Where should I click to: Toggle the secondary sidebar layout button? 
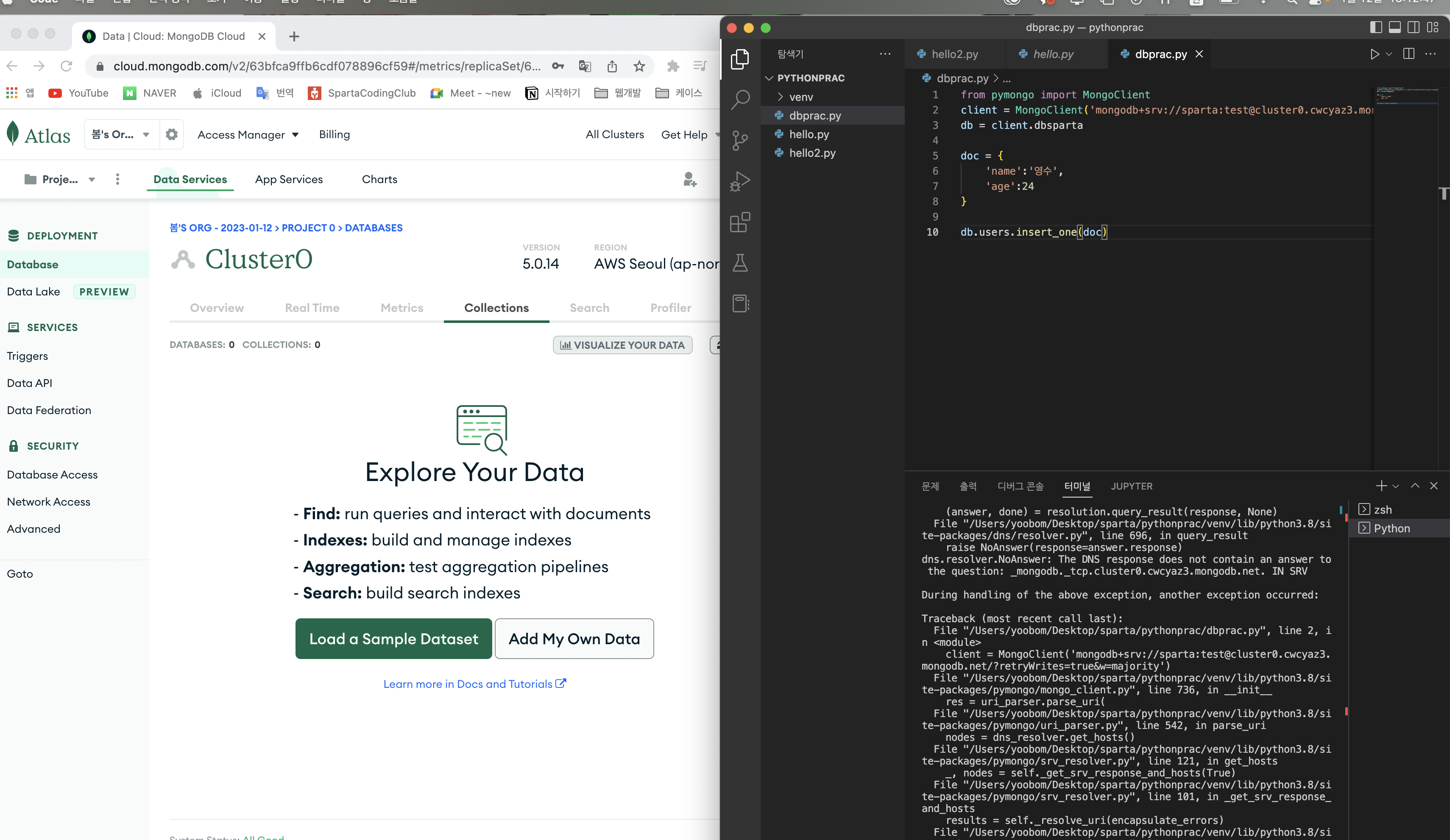coord(1413,27)
